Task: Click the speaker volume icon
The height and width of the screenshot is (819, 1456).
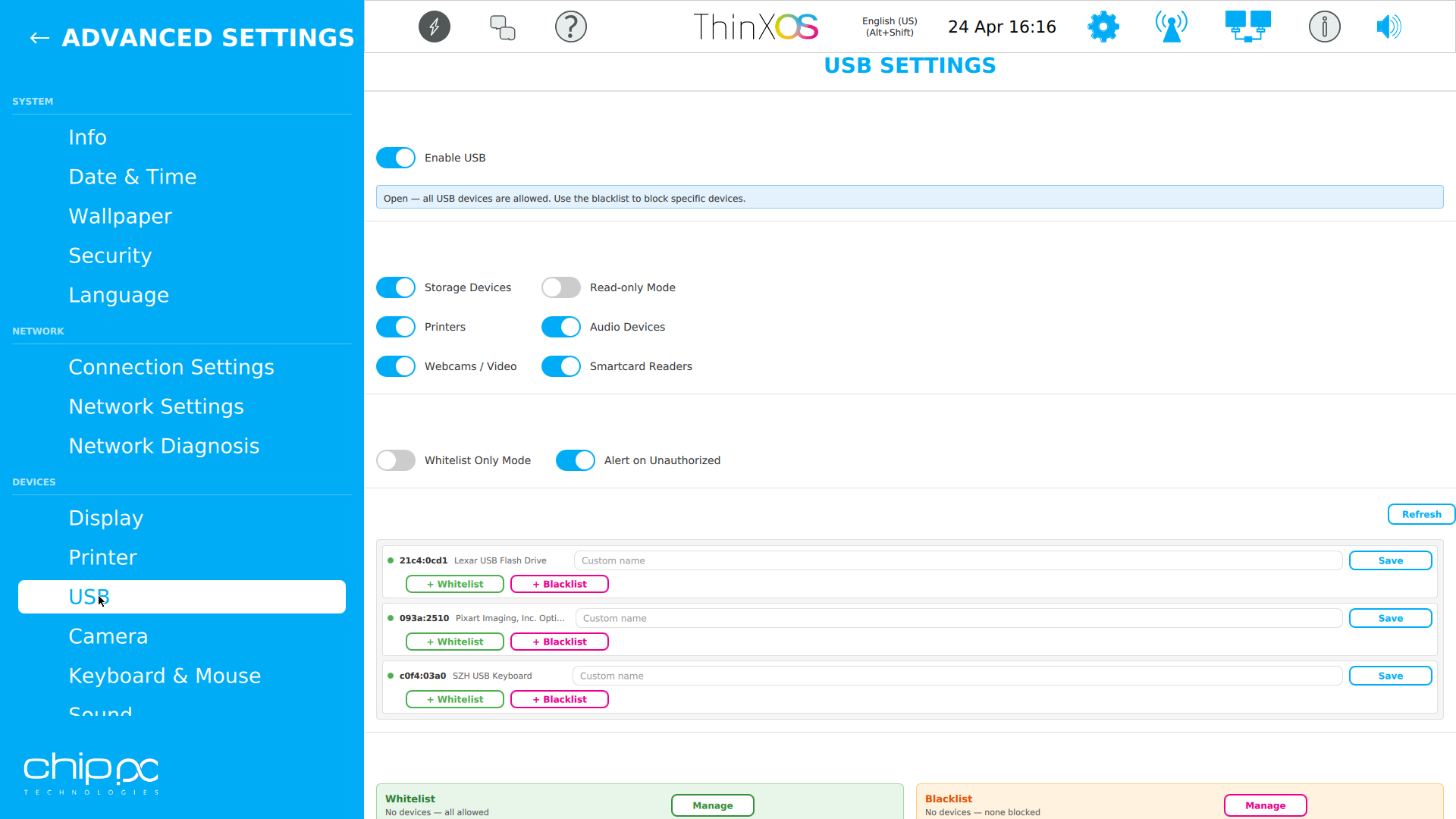Action: click(x=1389, y=27)
